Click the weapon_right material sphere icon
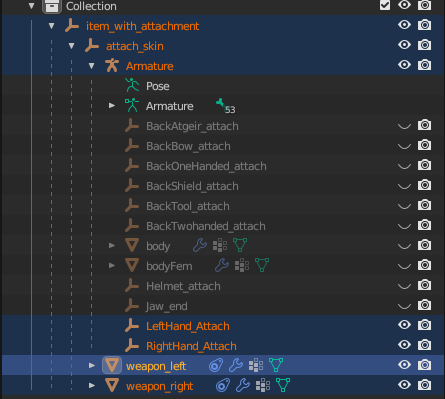Screen dimensions: 445x399 coord(223,386)
